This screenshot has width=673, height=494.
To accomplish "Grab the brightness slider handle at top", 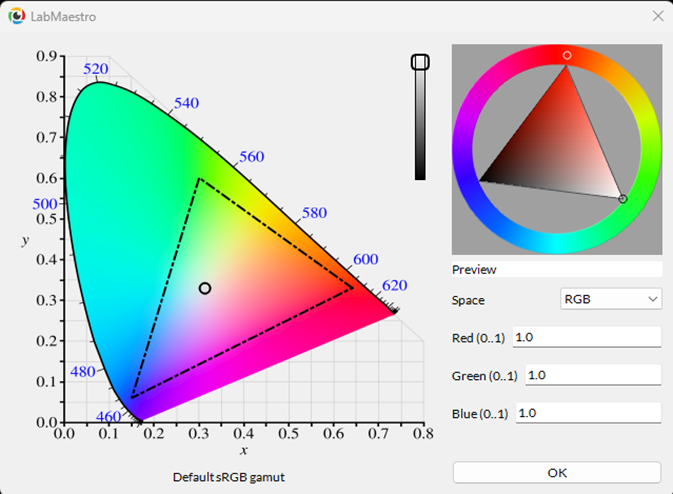I will 420,62.
